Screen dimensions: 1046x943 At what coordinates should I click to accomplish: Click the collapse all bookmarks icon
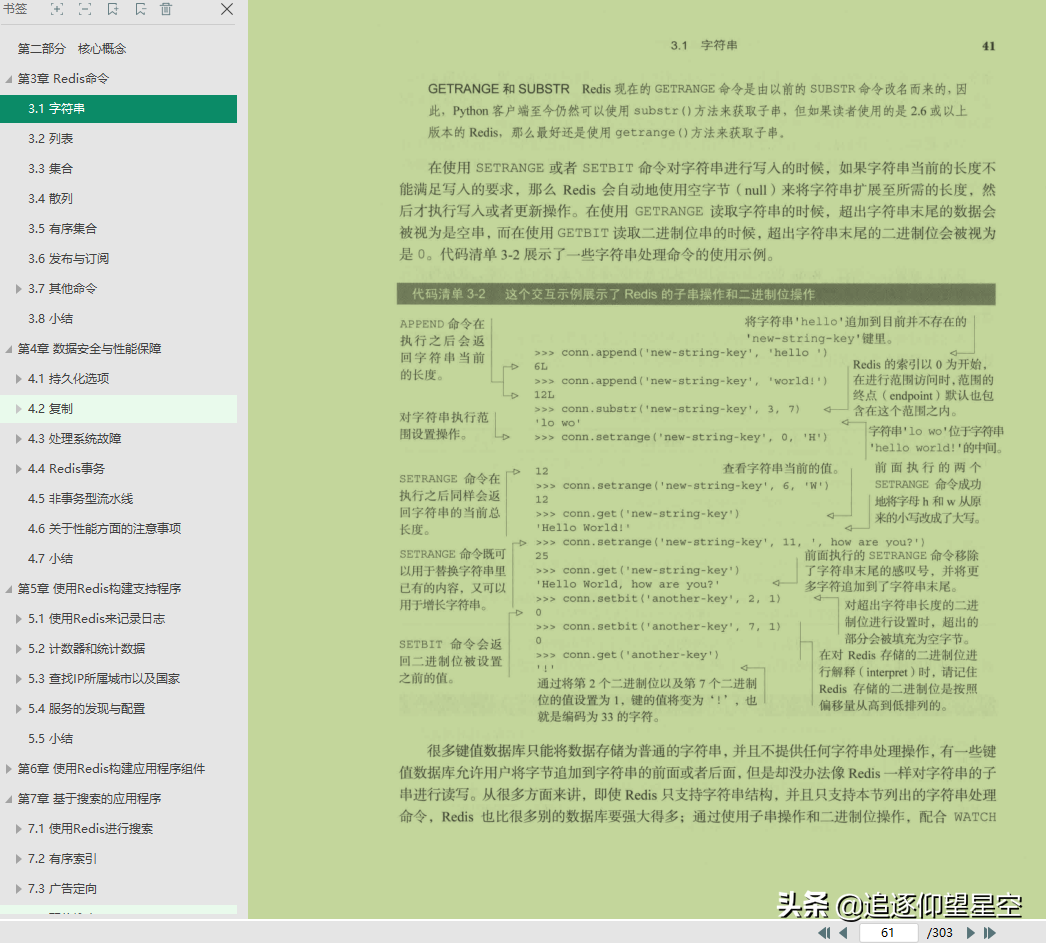85,9
